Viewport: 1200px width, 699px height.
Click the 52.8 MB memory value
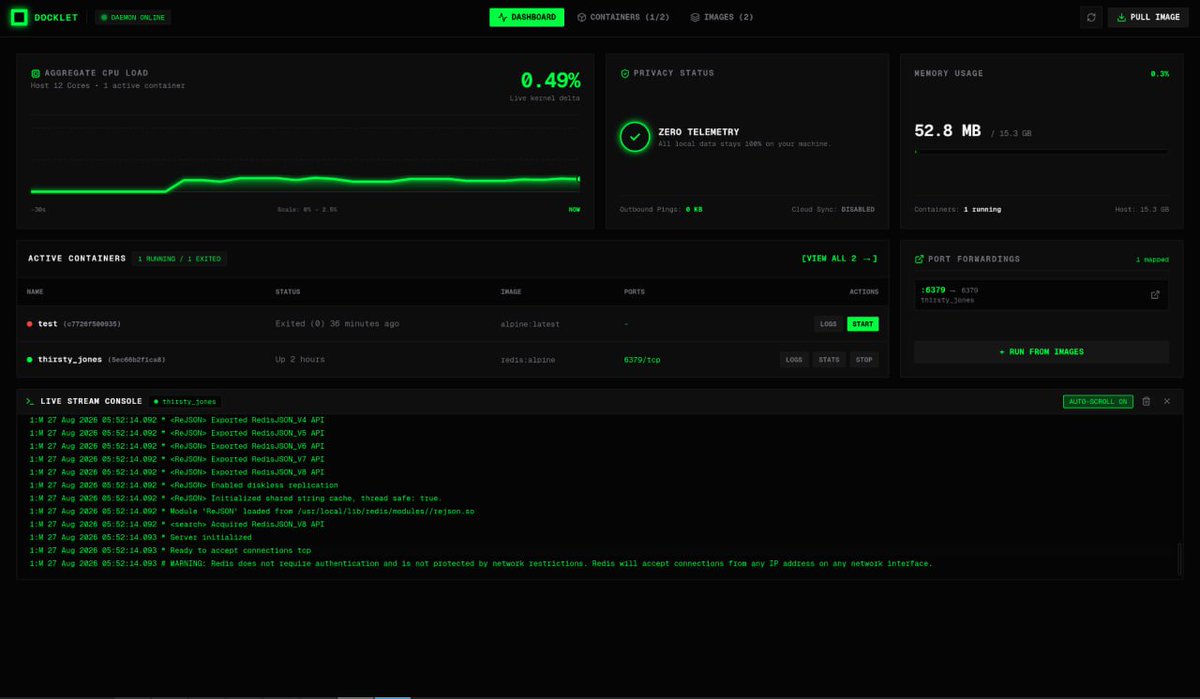[948, 130]
